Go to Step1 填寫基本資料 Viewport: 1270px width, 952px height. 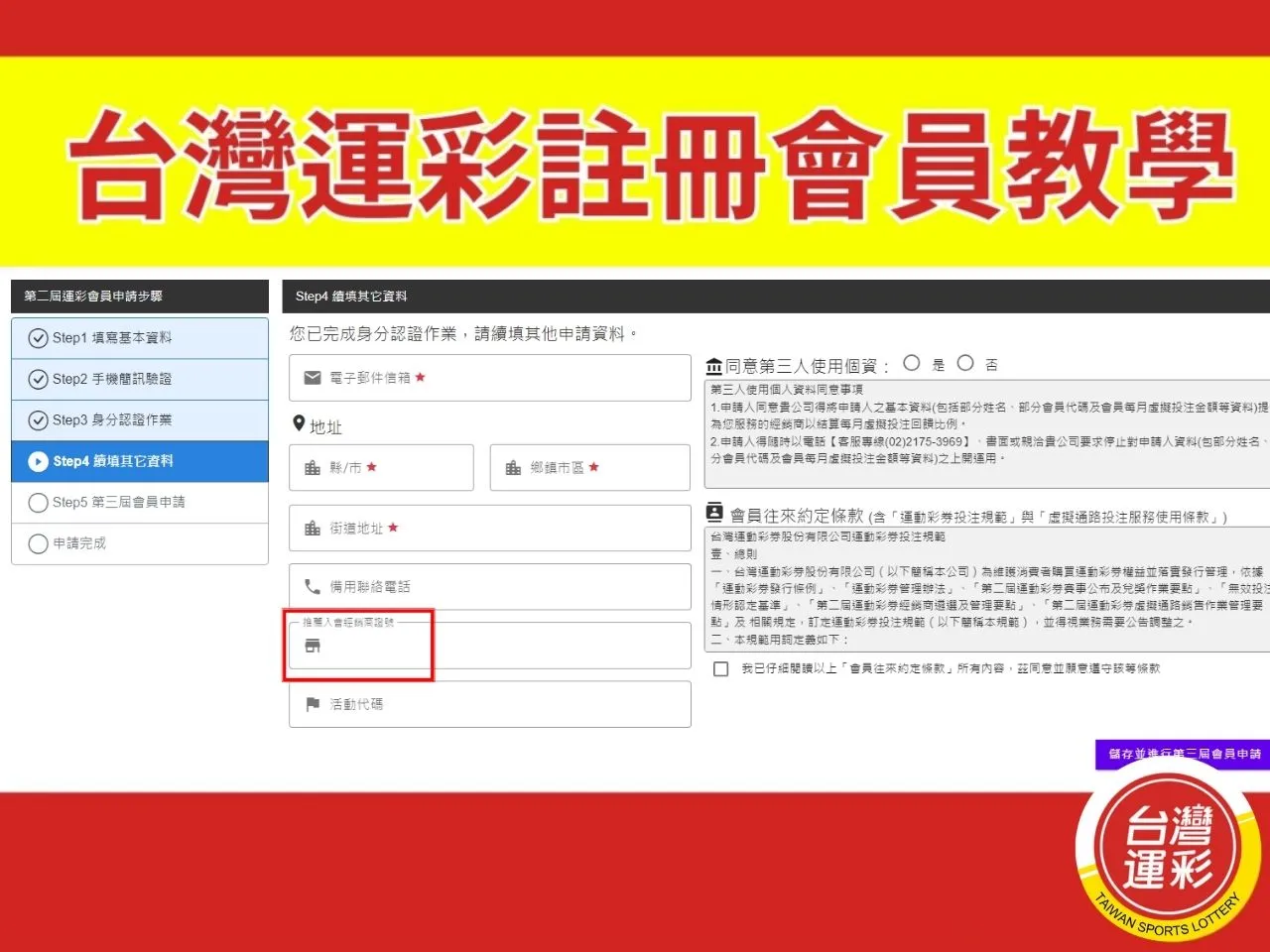click(x=140, y=338)
